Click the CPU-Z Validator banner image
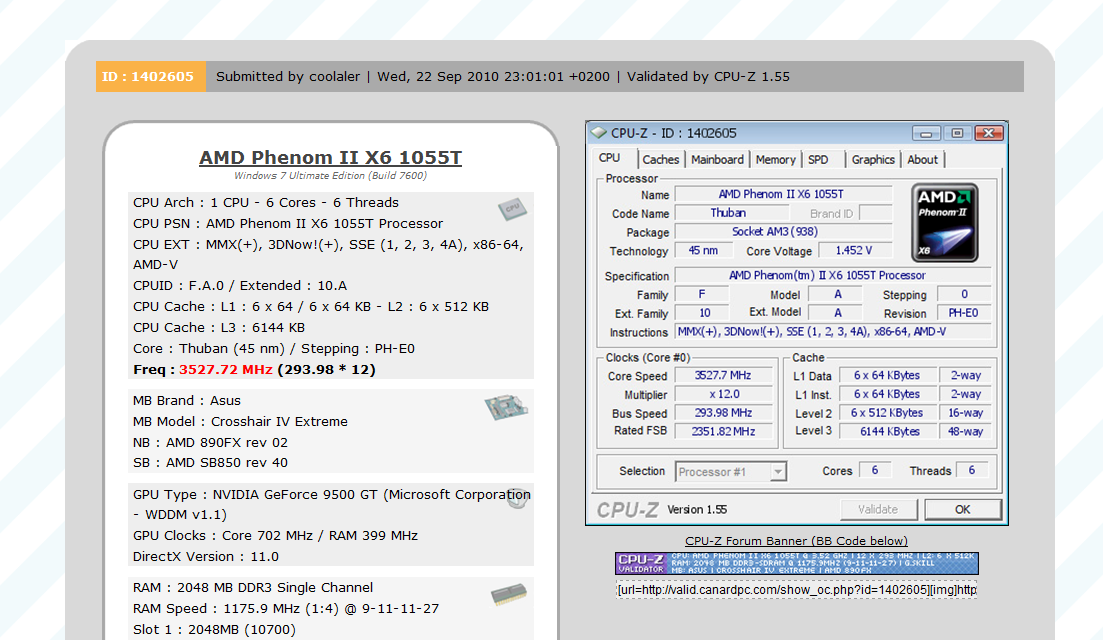The image size is (1103, 640). click(796, 563)
